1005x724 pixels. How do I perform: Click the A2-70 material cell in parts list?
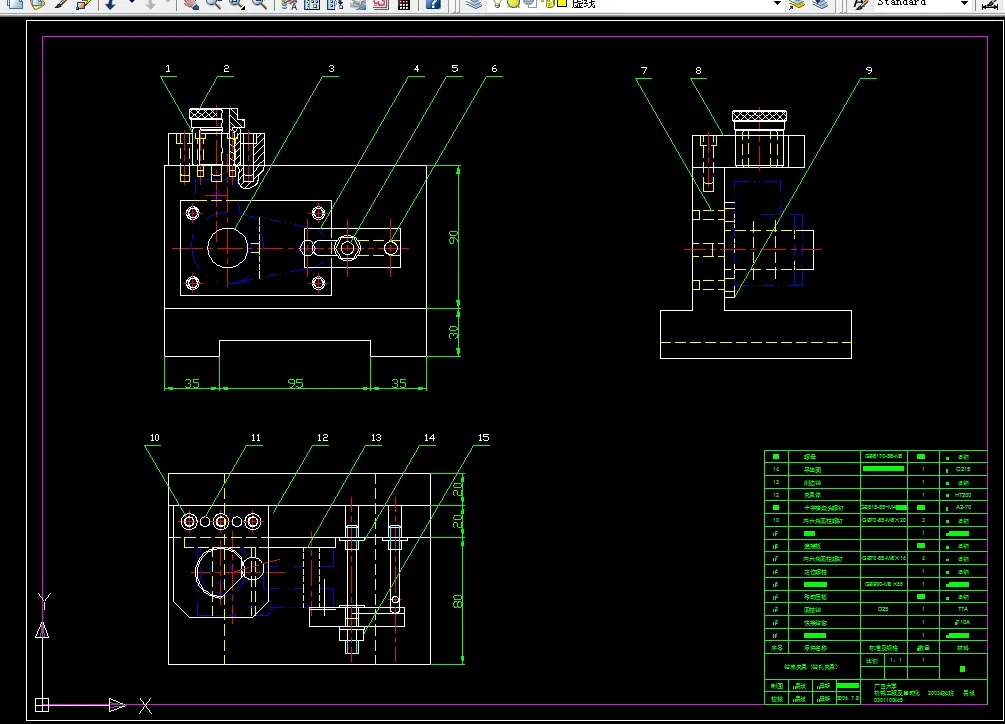(963, 507)
